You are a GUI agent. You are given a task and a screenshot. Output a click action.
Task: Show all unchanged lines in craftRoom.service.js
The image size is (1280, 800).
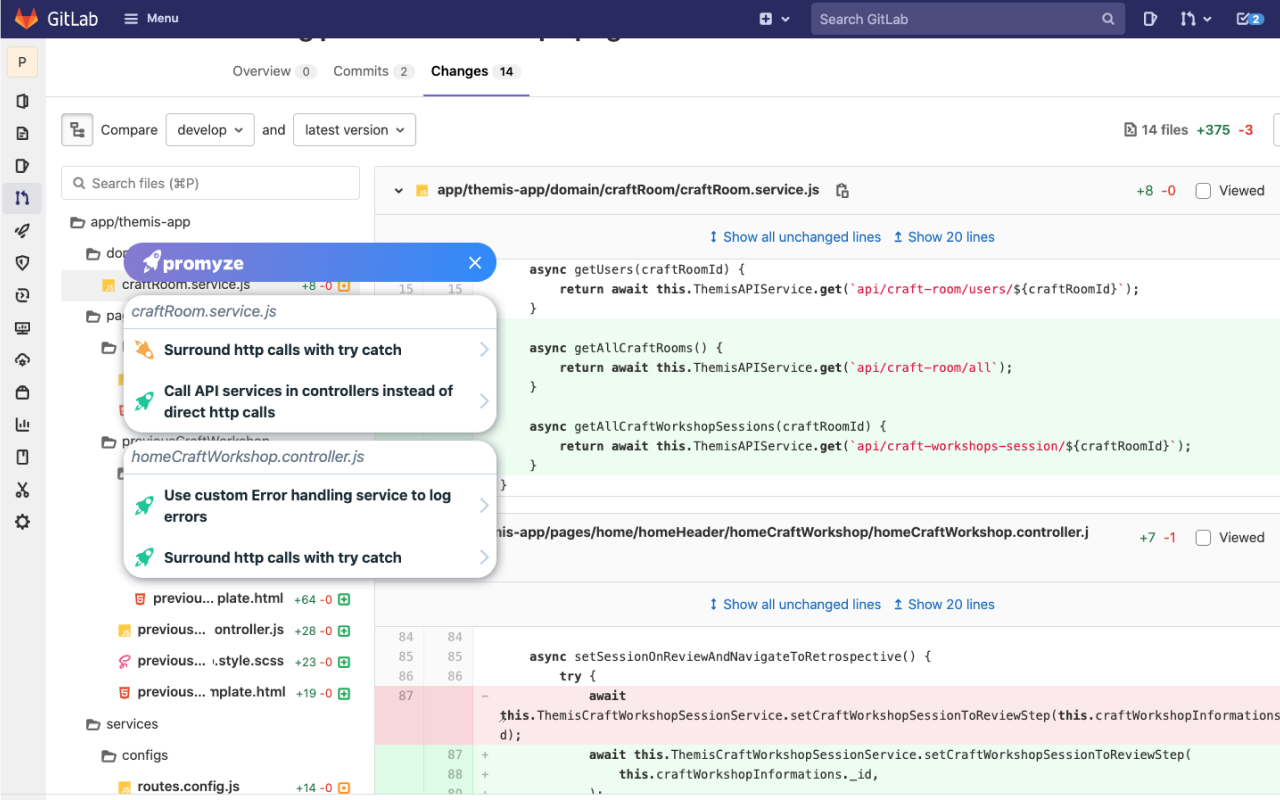coord(795,237)
